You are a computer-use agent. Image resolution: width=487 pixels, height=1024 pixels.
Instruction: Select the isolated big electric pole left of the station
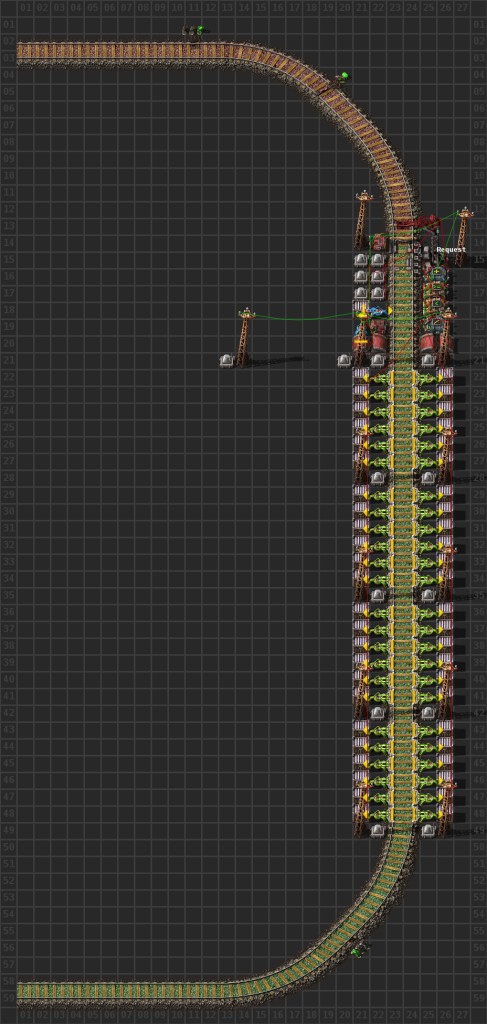[x=245, y=336]
